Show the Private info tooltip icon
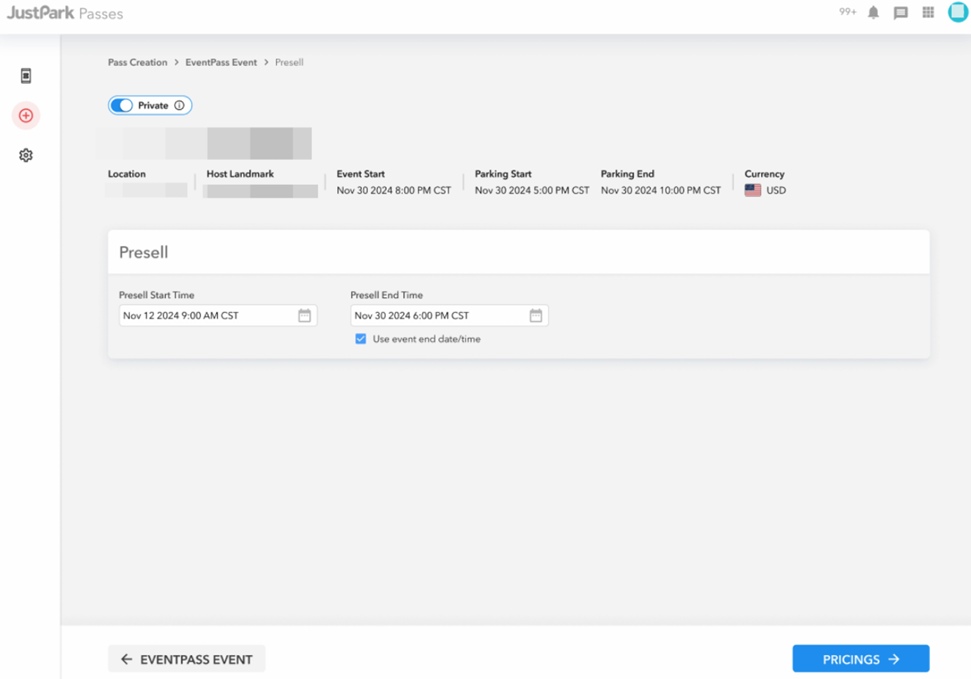 (179, 105)
